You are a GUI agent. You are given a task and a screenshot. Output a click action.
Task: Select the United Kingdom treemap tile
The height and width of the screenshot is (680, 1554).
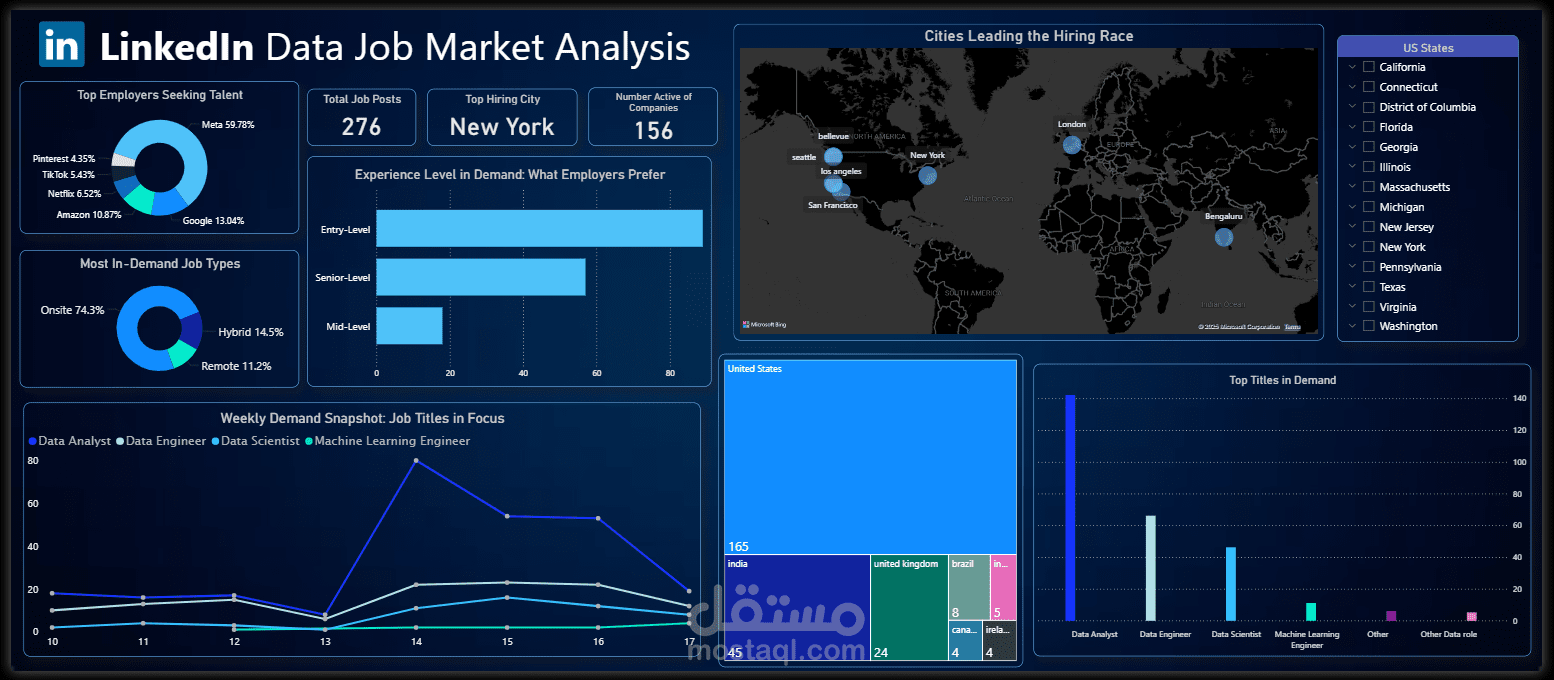coord(909,608)
